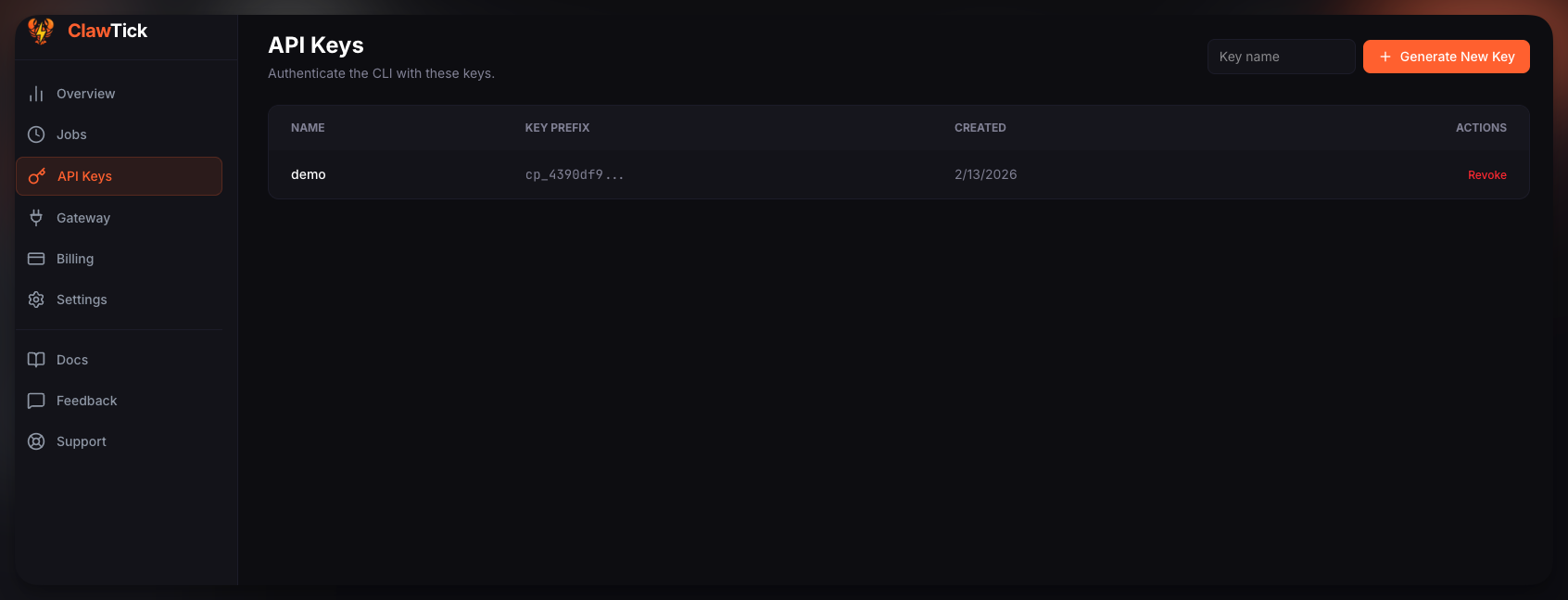The width and height of the screenshot is (1568, 600).
Task: Click the Settings gear icon
Action: coord(36,300)
